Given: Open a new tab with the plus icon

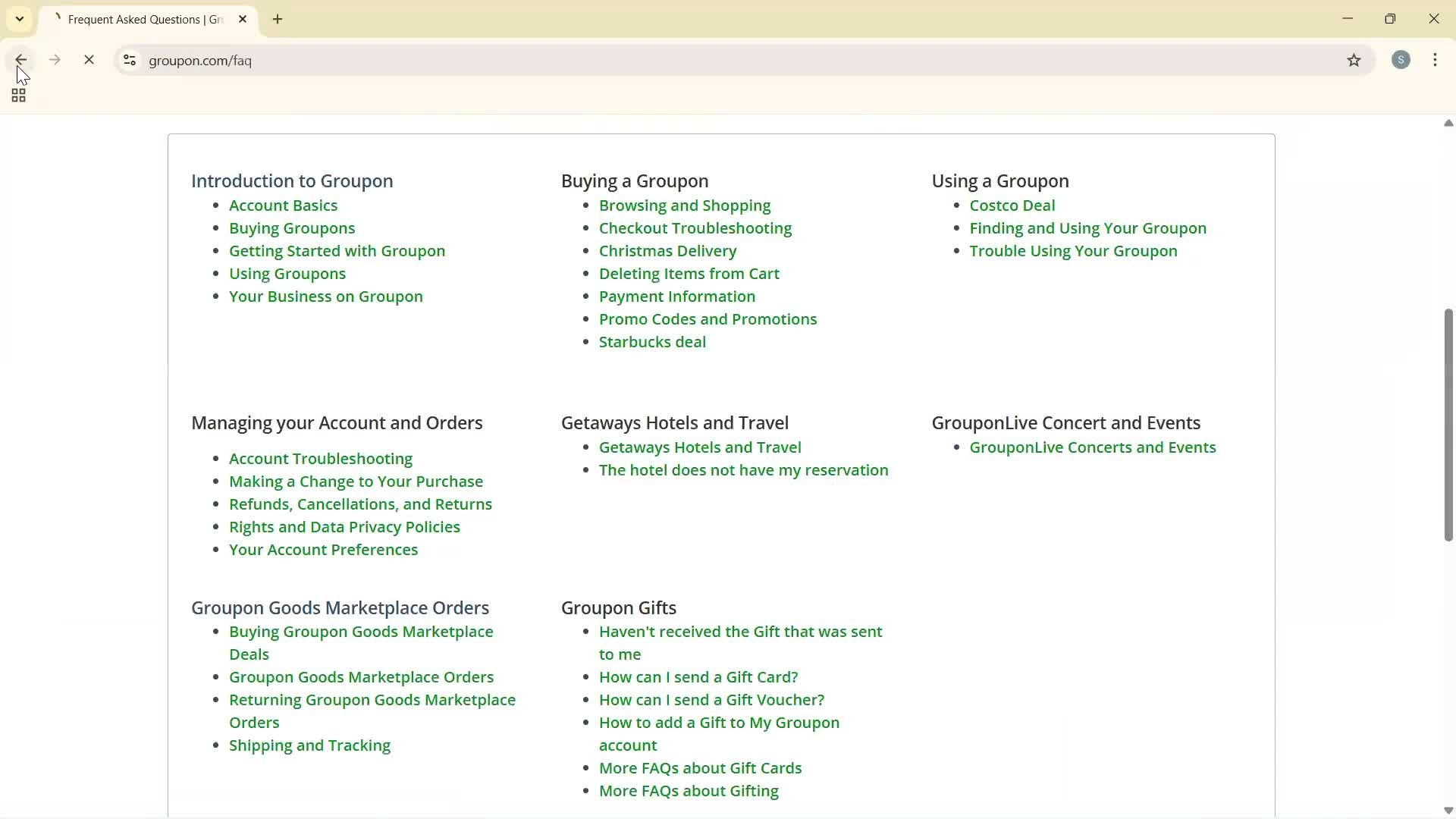Looking at the screenshot, I should (278, 19).
